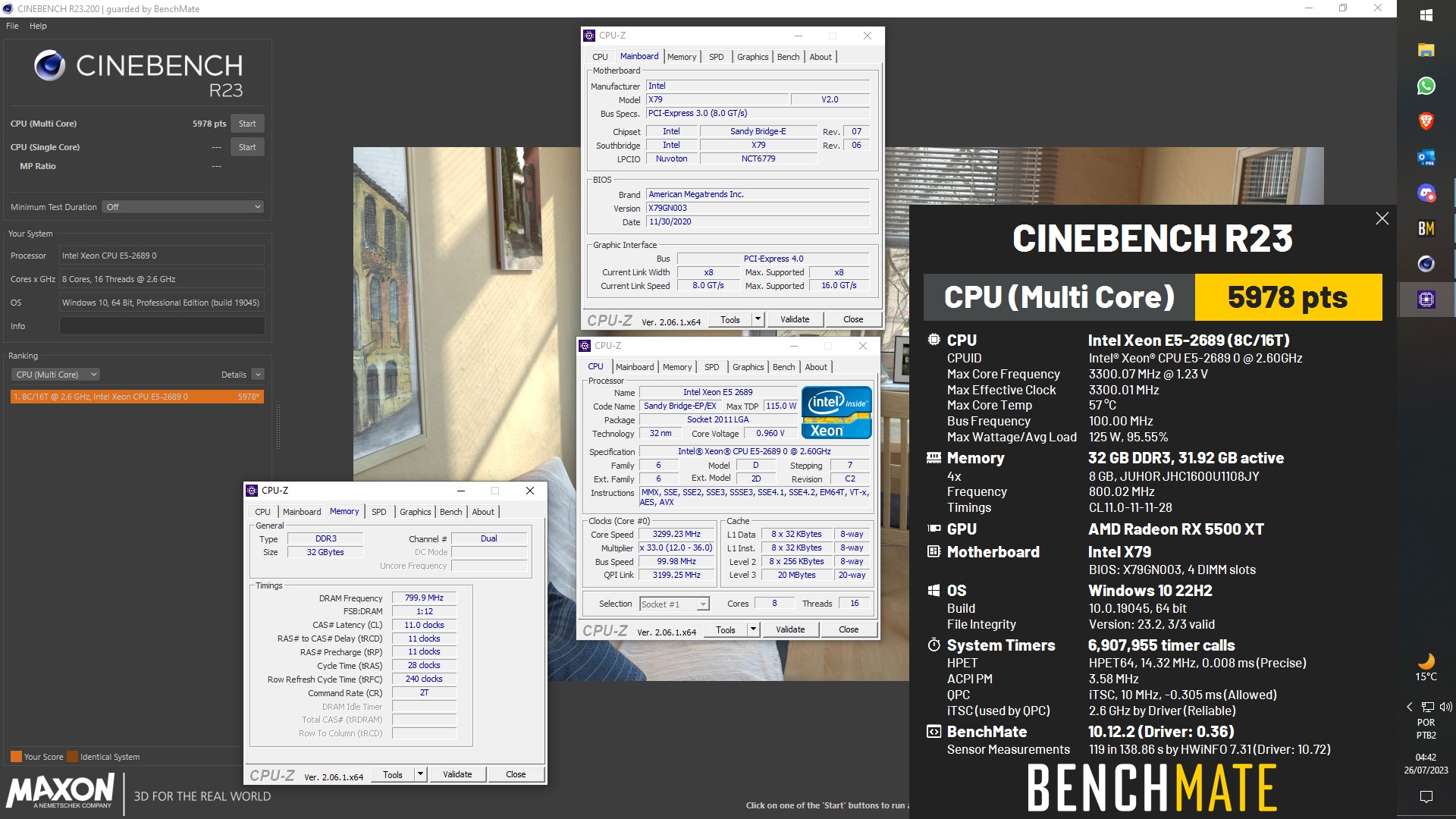This screenshot has width=1456, height=819.
Task: Open CPU tab in CPU-Z Memory window
Action: coord(262,512)
